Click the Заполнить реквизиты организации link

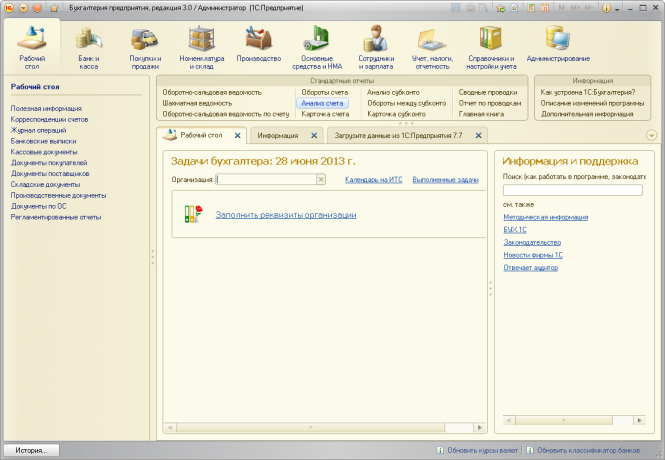click(x=286, y=215)
